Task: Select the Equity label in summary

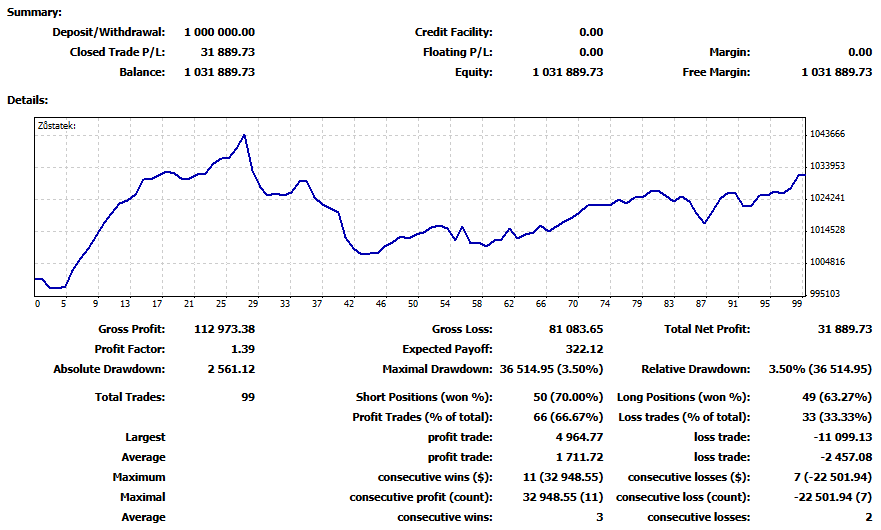Action: (x=473, y=72)
